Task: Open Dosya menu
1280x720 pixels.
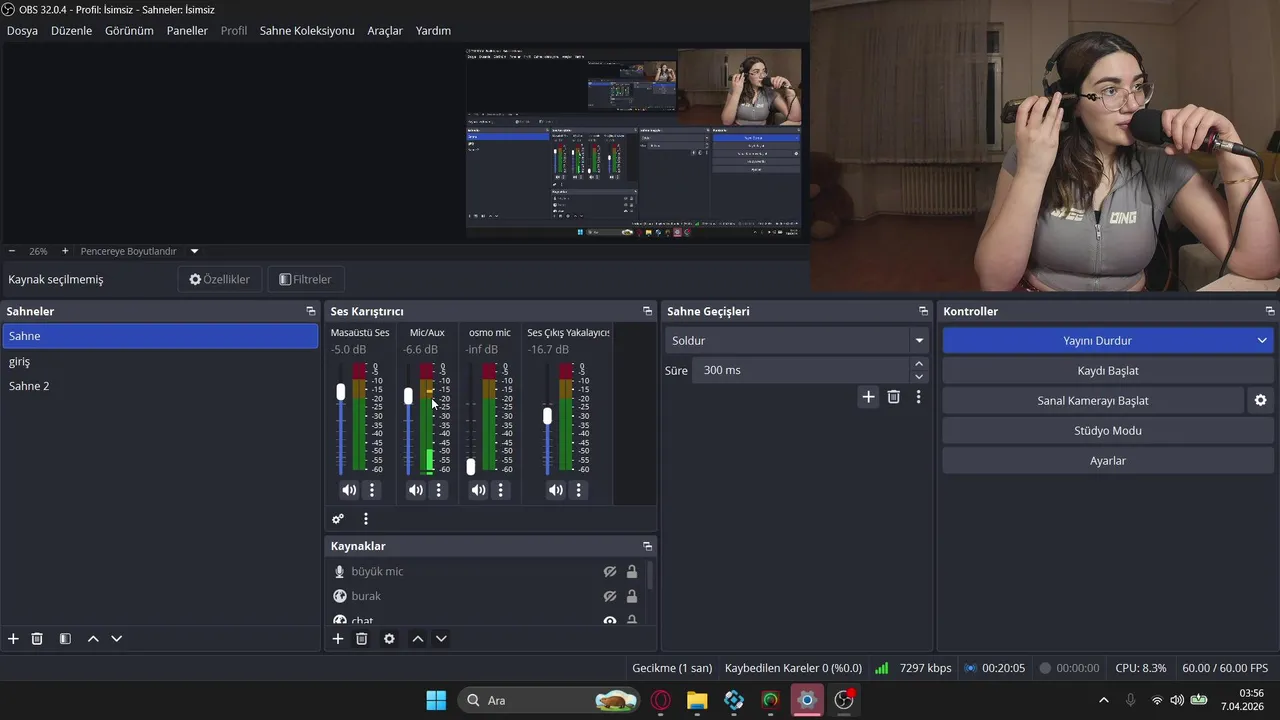Action: pyautogui.click(x=22, y=31)
